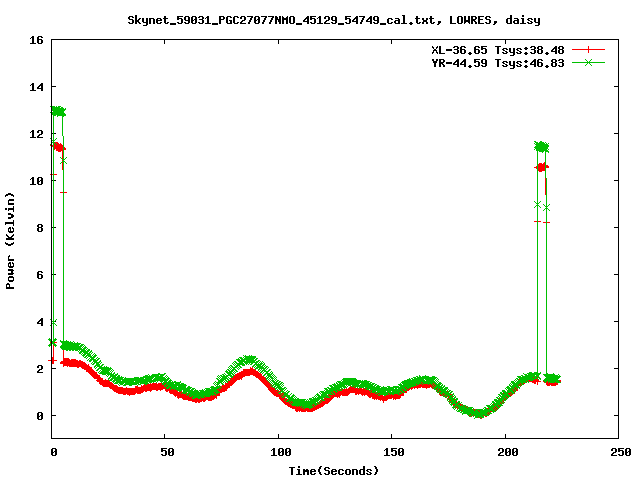Click the y-axis tick label 14
This screenshot has height=480, width=640.
pos(36,87)
